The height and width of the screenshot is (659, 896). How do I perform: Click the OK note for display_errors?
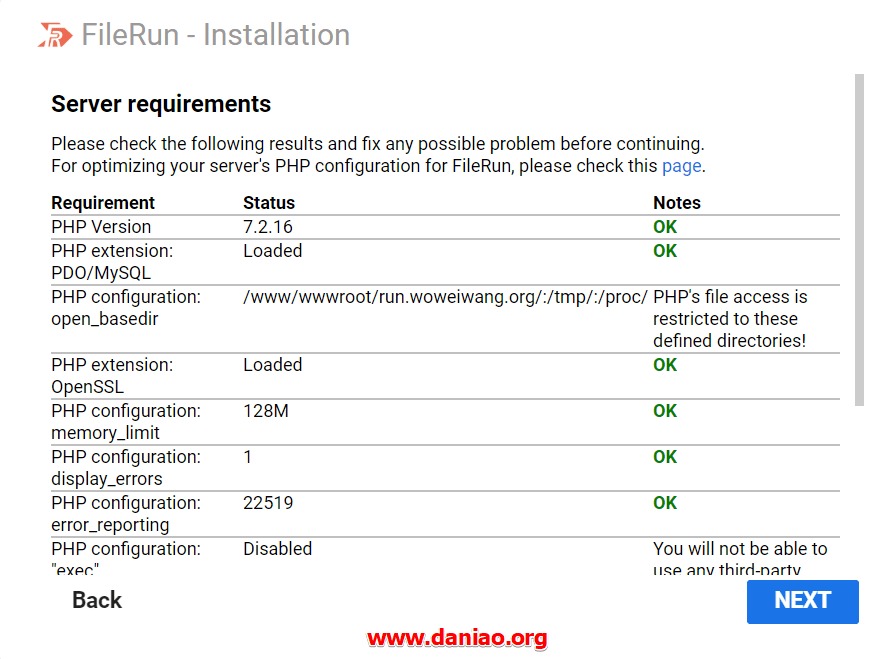665,457
